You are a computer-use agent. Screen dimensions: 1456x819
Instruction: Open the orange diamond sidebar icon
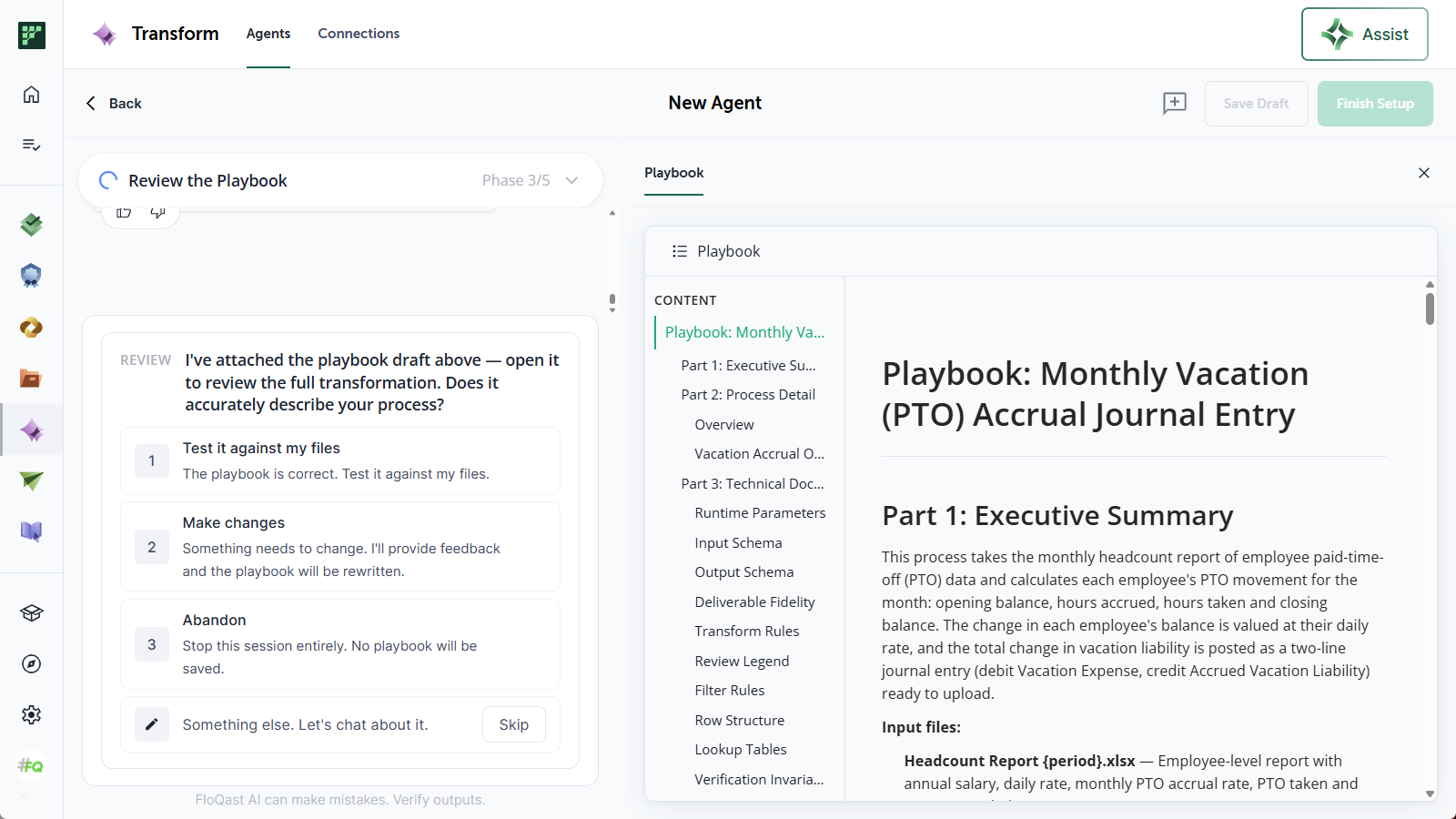click(31, 327)
